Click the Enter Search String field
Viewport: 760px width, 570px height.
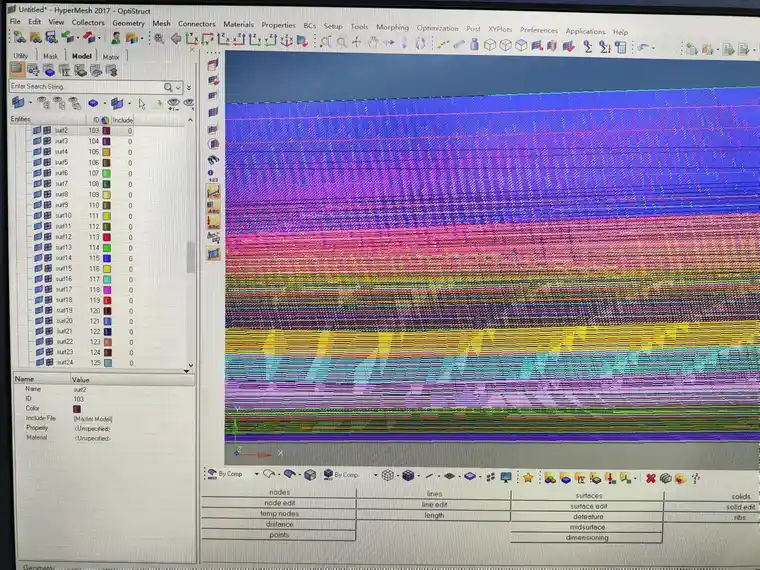(86, 86)
